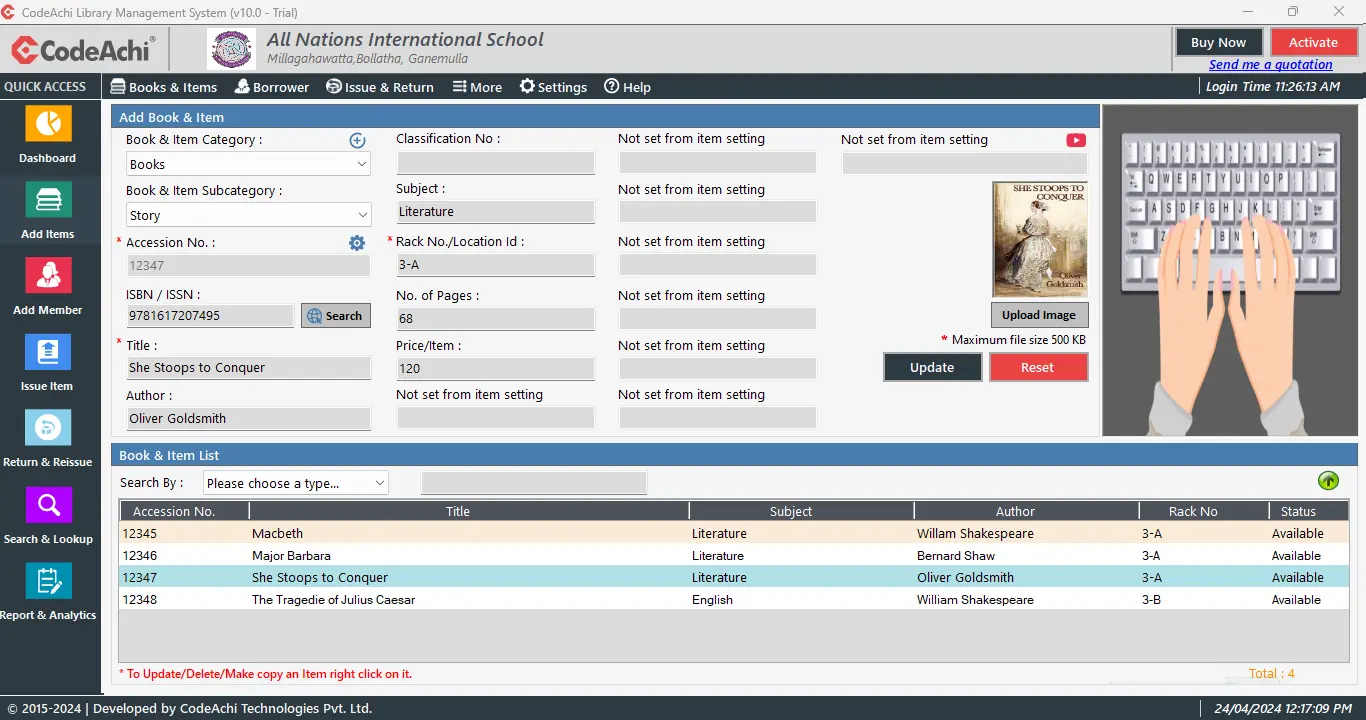This screenshot has width=1366, height=720.
Task: Open the Books & Items menu
Action: (164, 87)
